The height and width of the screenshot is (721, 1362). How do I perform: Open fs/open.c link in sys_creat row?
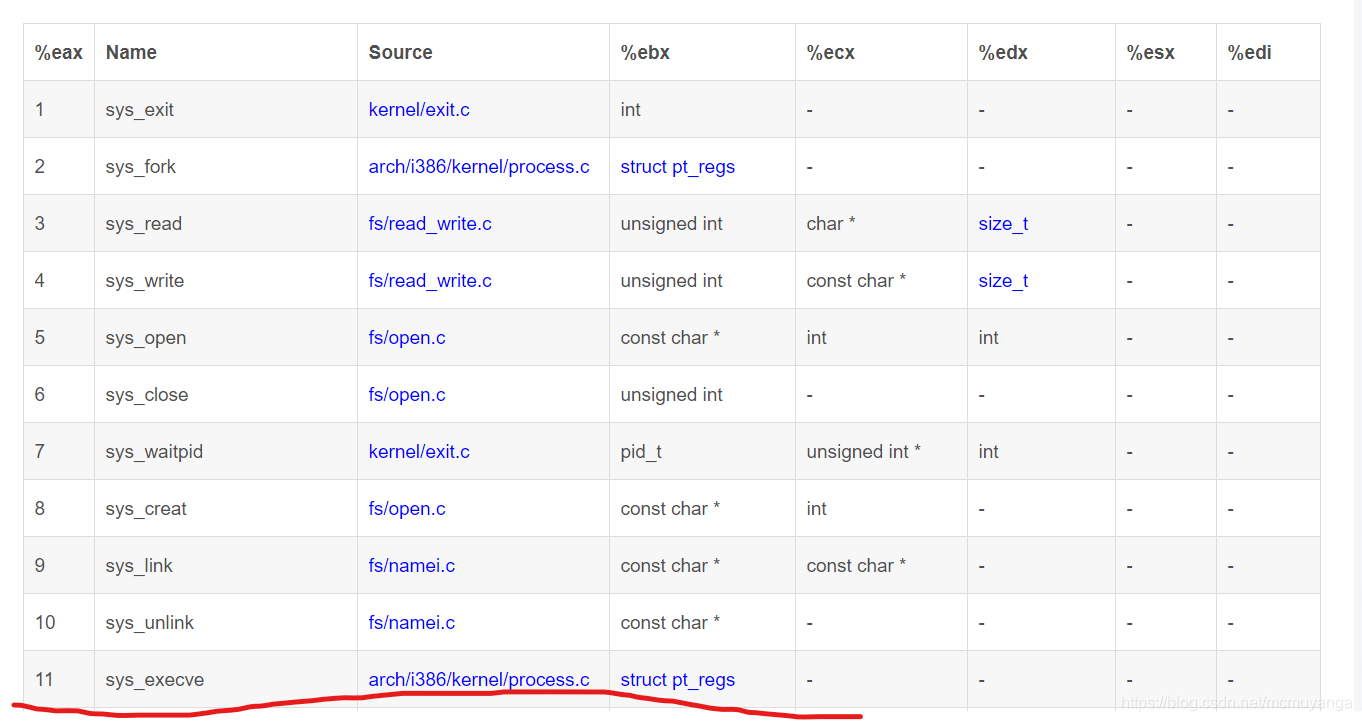click(x=407, y=509)
